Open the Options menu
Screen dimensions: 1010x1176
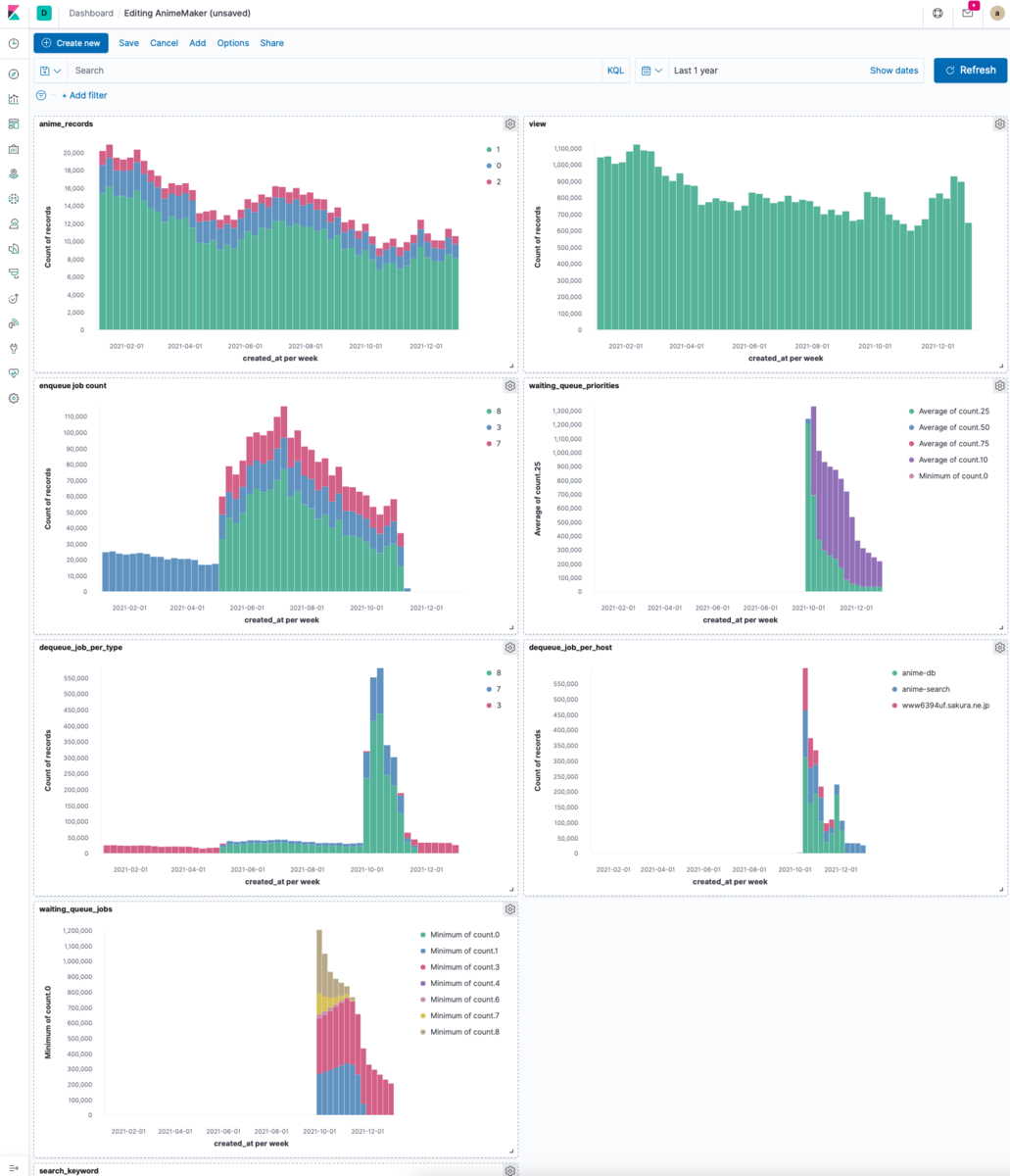233,43
